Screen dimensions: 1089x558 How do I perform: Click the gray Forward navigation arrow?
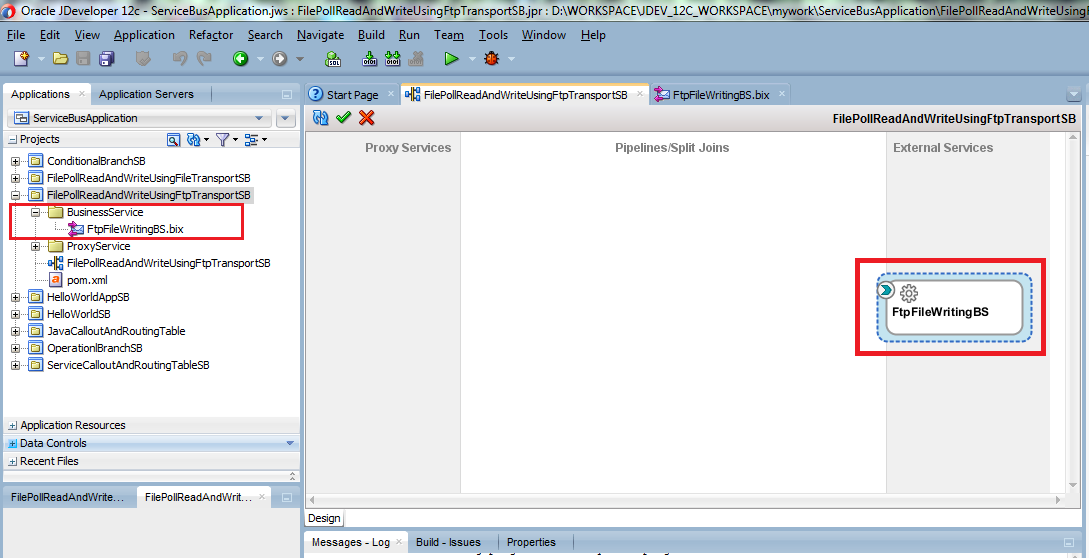tap(279, 59)
